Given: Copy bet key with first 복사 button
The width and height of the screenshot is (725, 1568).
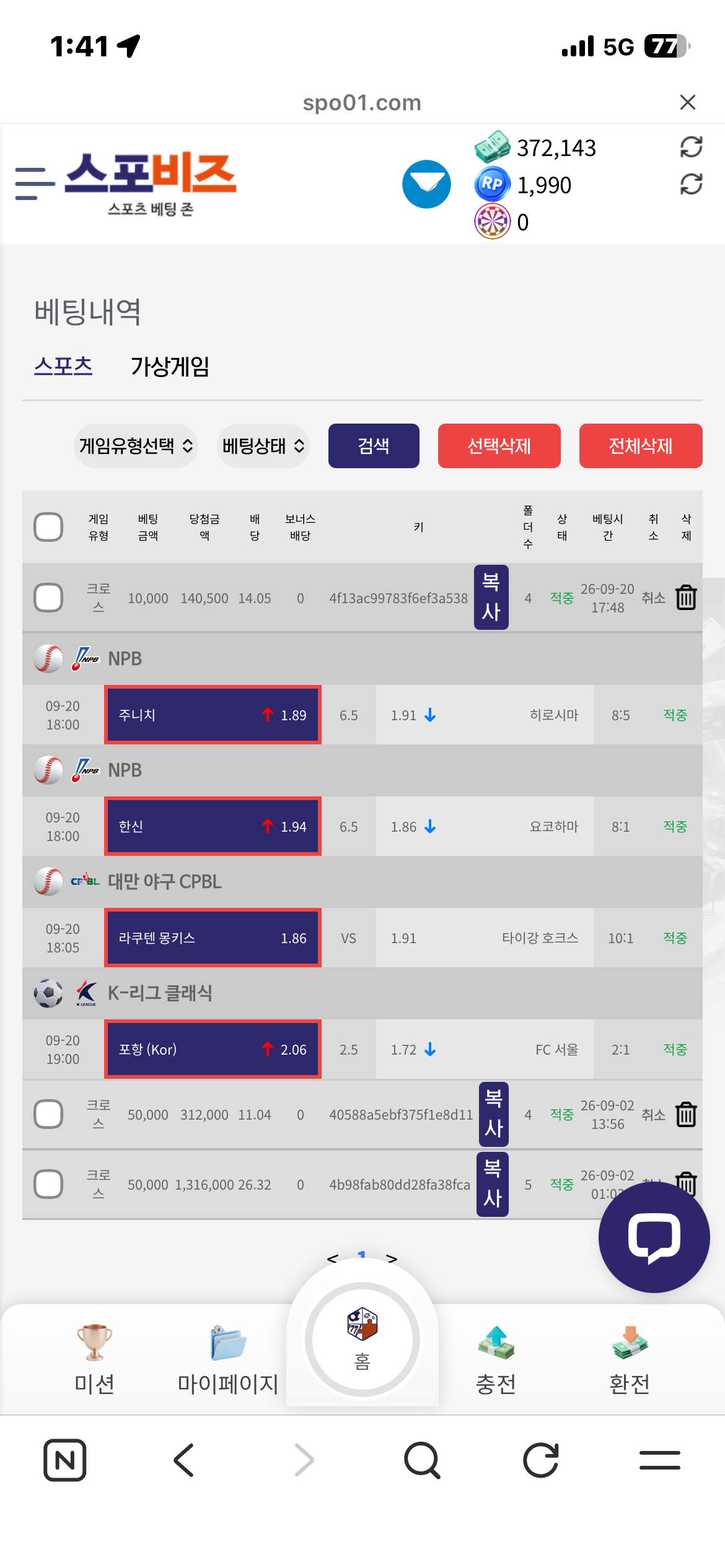Looking at the screenshot, I should (491, 597).
